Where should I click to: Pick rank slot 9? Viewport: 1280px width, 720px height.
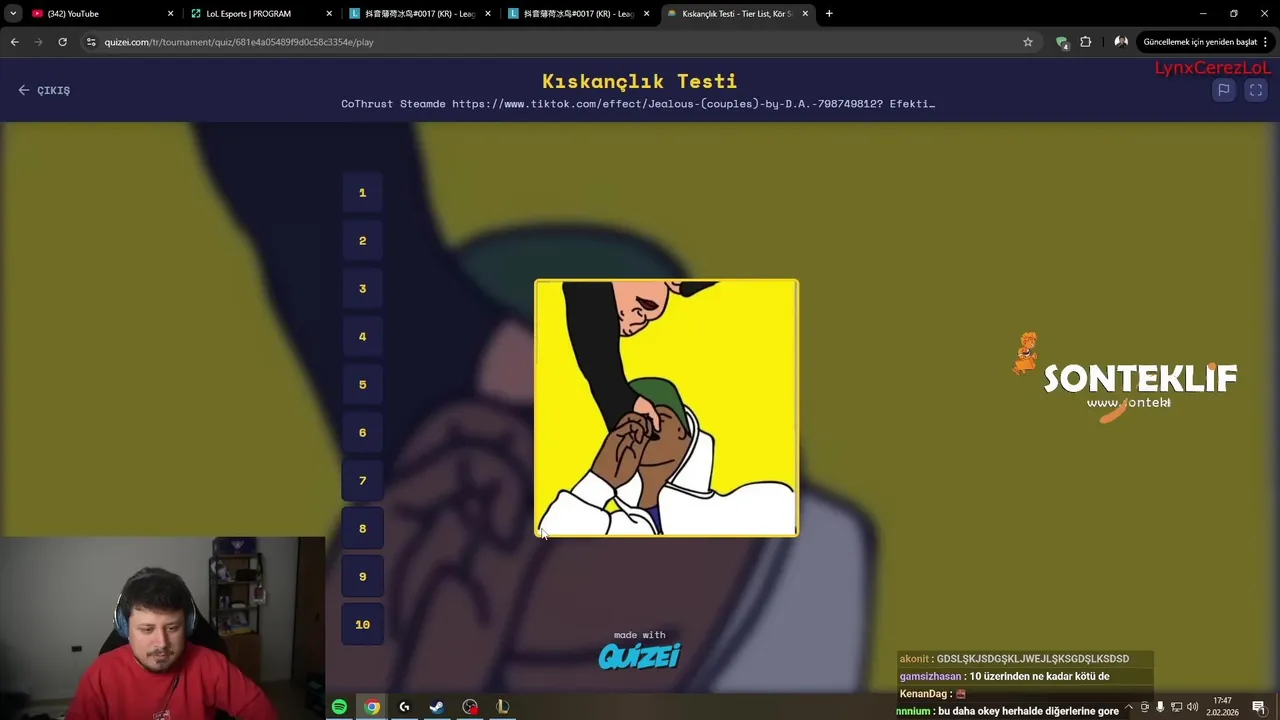tap(362, 577)
